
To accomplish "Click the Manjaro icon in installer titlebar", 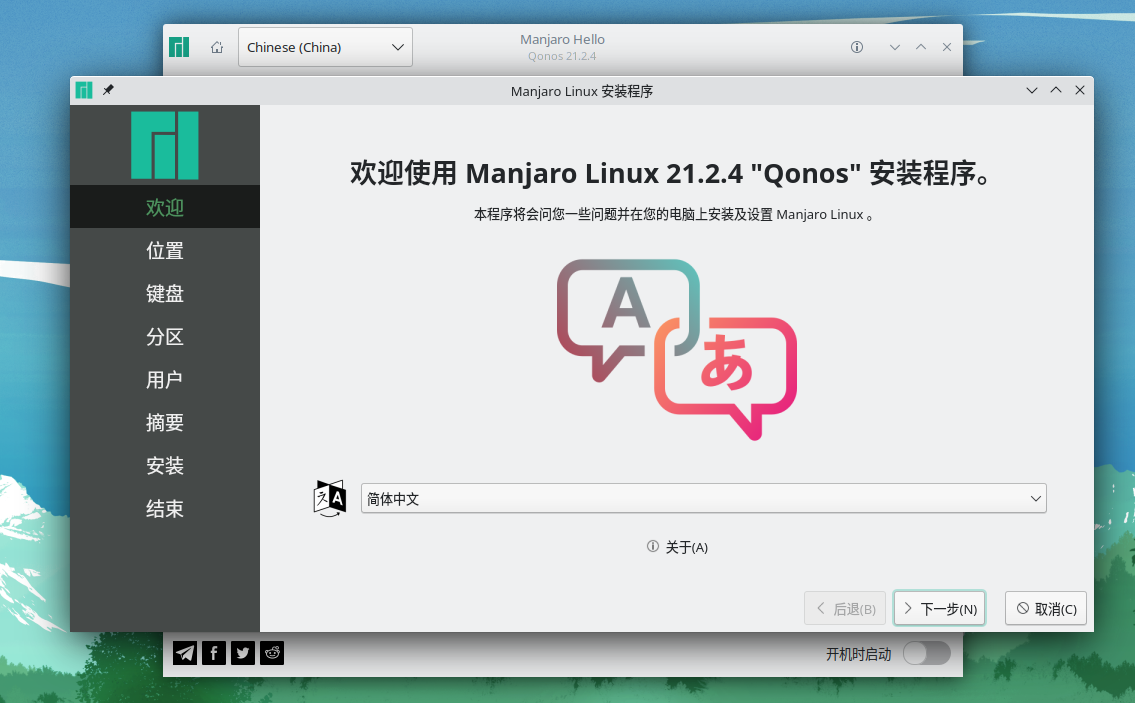I will [84, 90].
